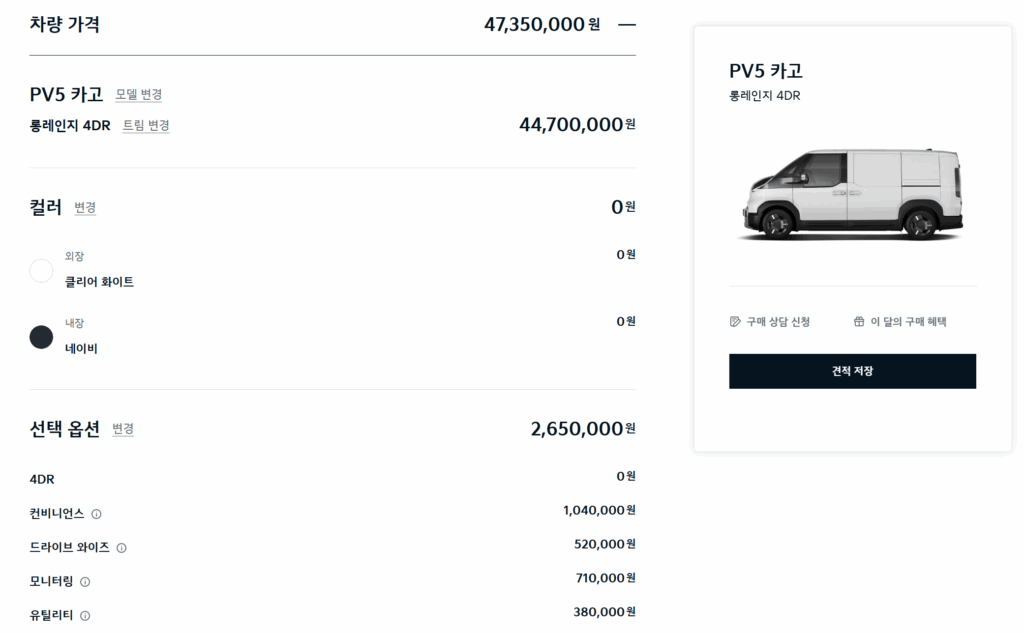Click 모델 변경 link
Image resolution: width=1024 pixels, height=633 pixels.
[139, 95]
